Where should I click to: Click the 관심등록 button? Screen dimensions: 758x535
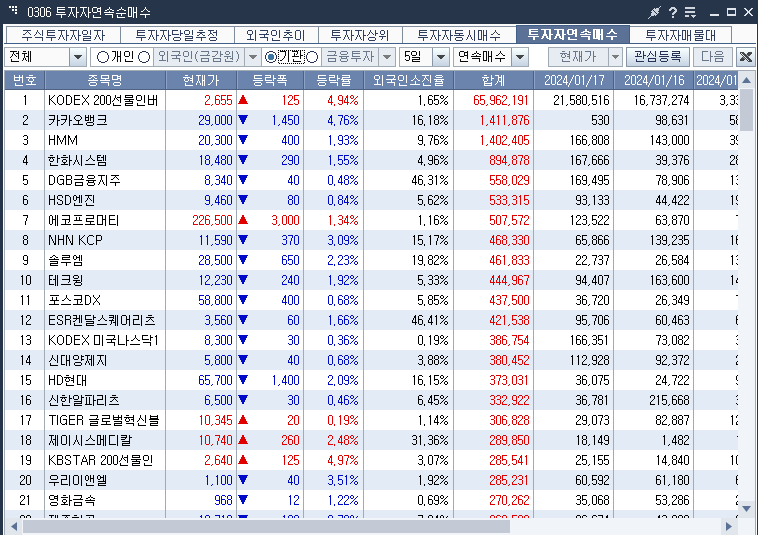657,57
